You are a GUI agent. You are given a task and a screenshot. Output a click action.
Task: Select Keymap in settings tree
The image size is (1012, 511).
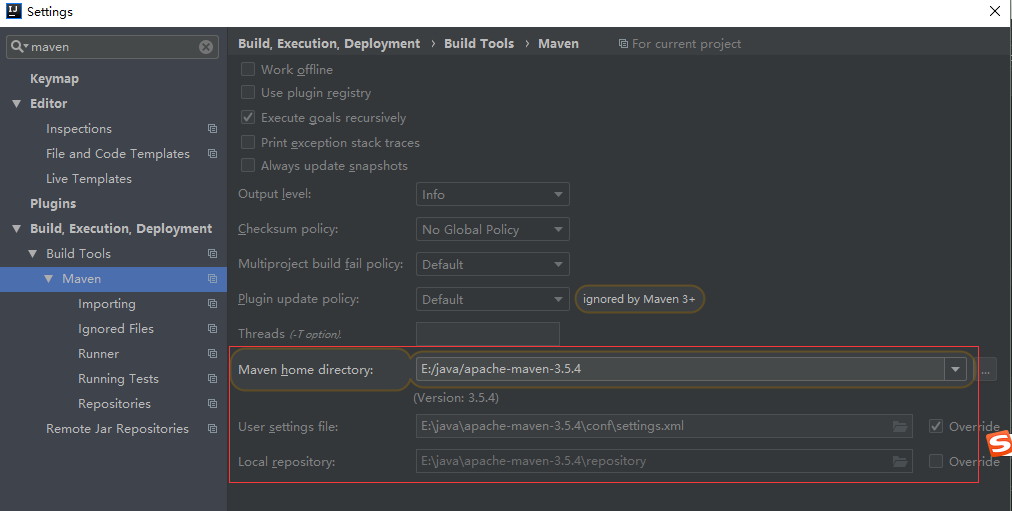(x=54, y=79)
